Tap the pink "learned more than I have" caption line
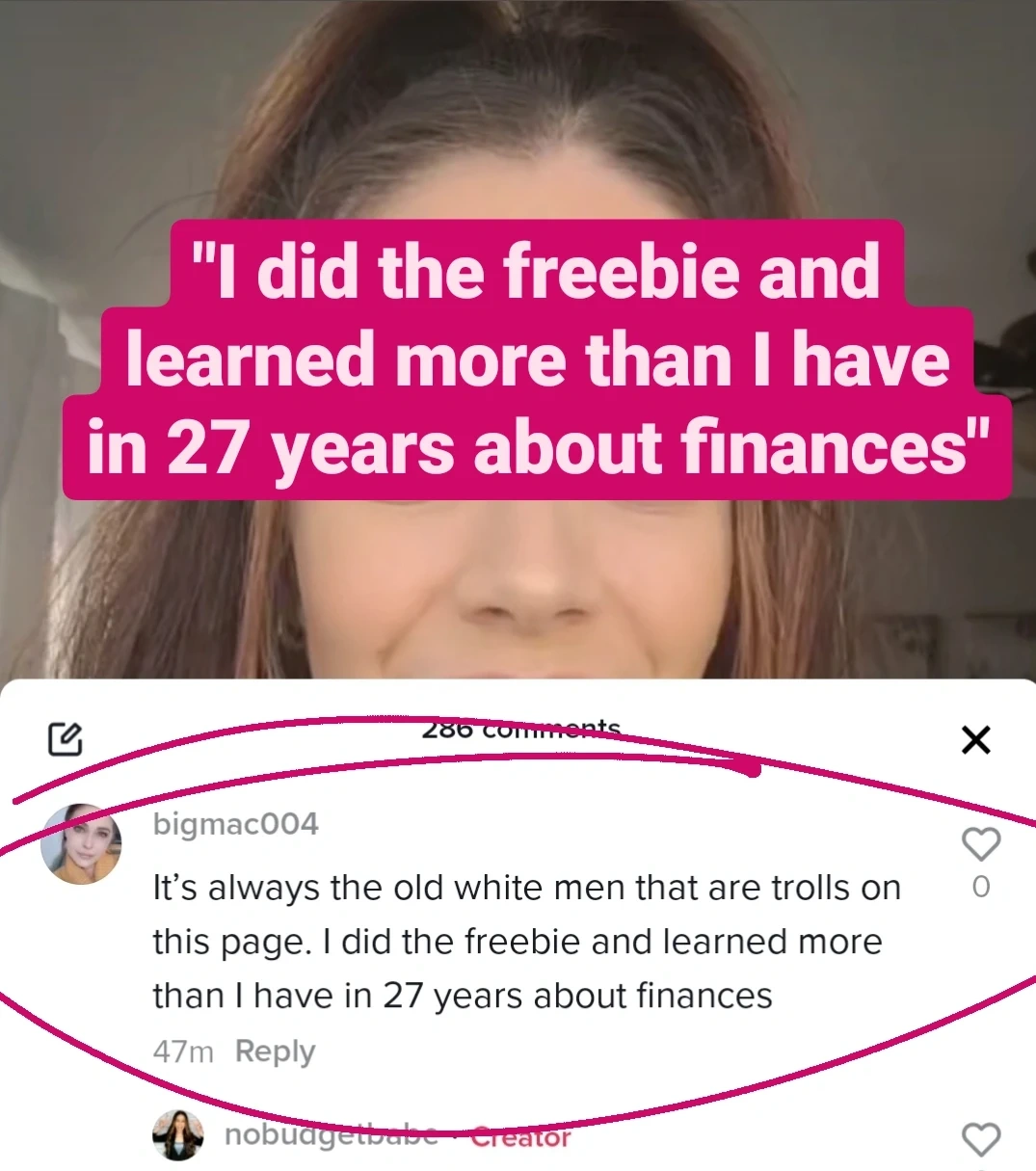 537,359
